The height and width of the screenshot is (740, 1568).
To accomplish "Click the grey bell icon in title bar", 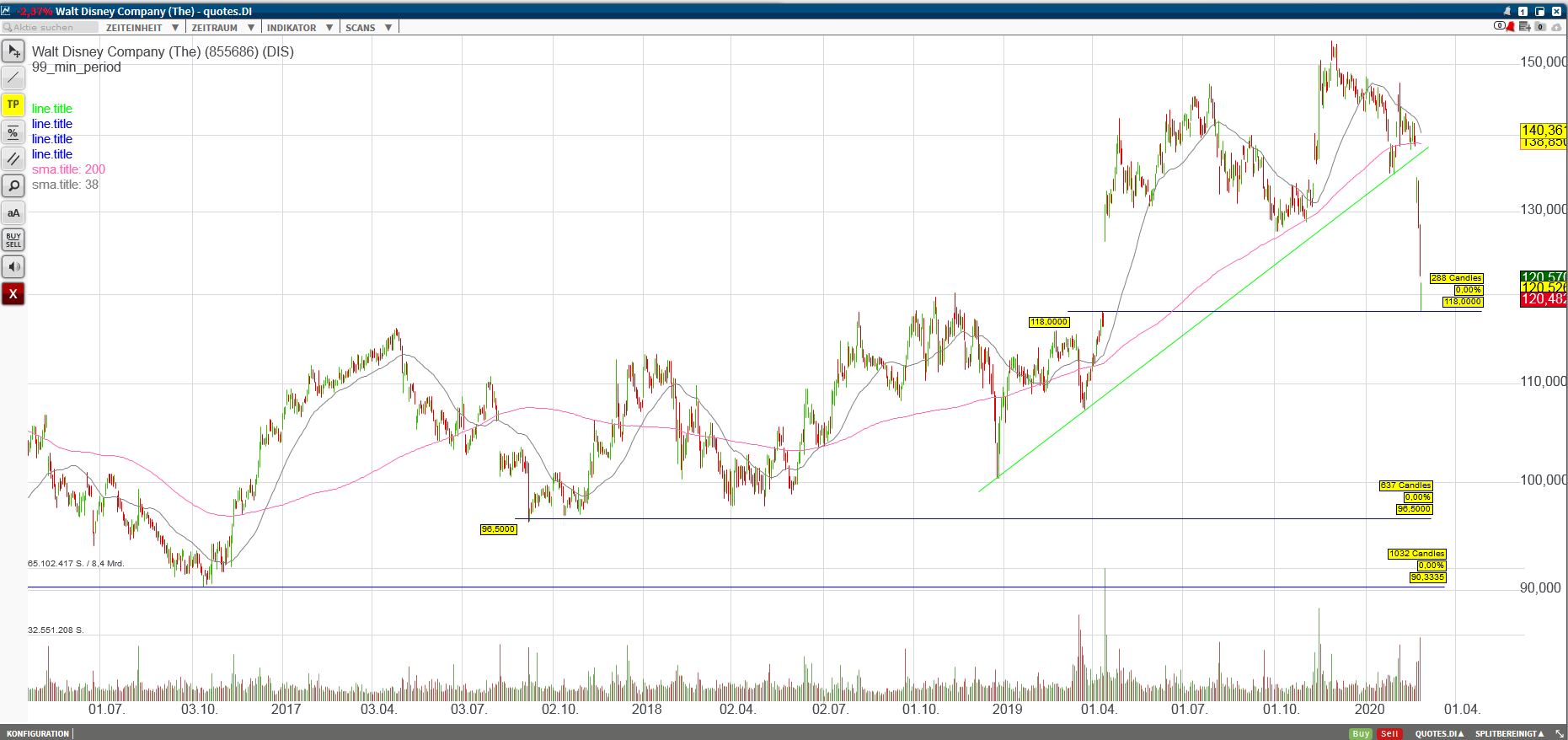I will coord(1507,11).
